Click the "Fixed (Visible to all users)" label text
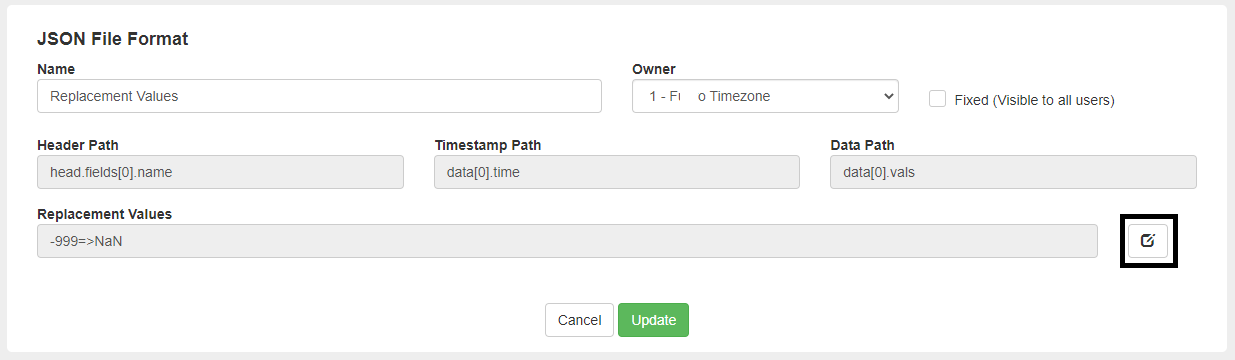The width and height of the screenshot is (1235, 360). point(1034,100)
